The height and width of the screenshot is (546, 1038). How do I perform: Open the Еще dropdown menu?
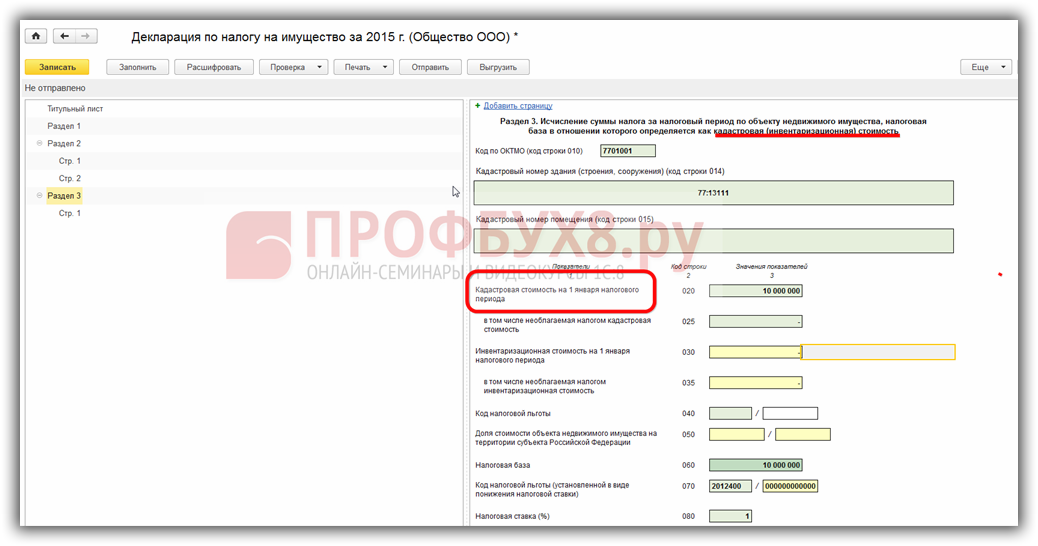click(x=986, y=67)
